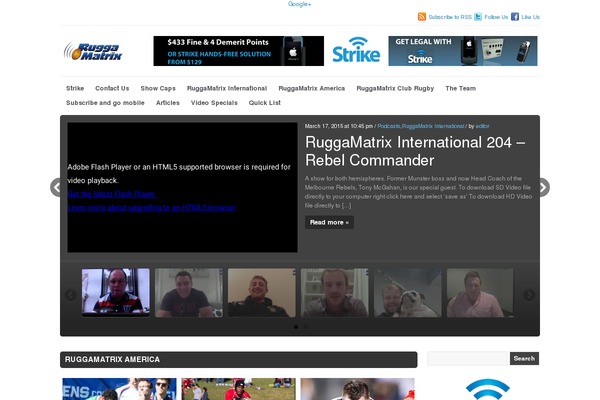Click Get the latest Flash Player link
This screenshot has height=400, width=600.
point(111,194)
